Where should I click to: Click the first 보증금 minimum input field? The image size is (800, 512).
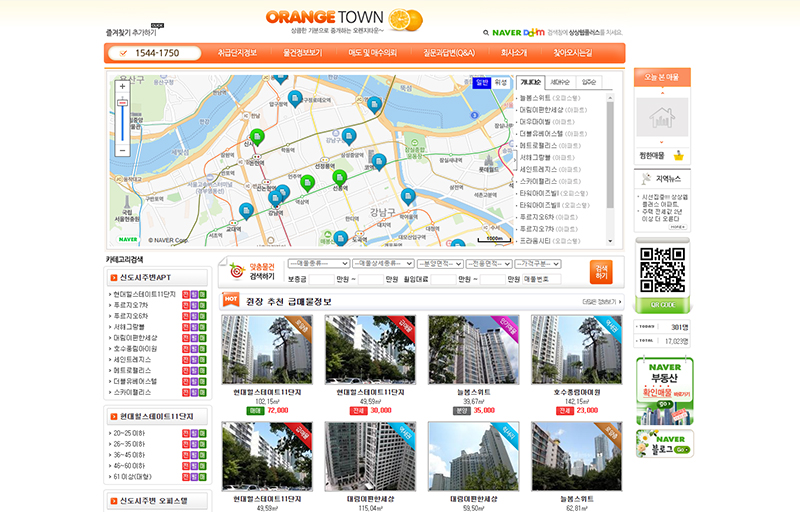321,279
